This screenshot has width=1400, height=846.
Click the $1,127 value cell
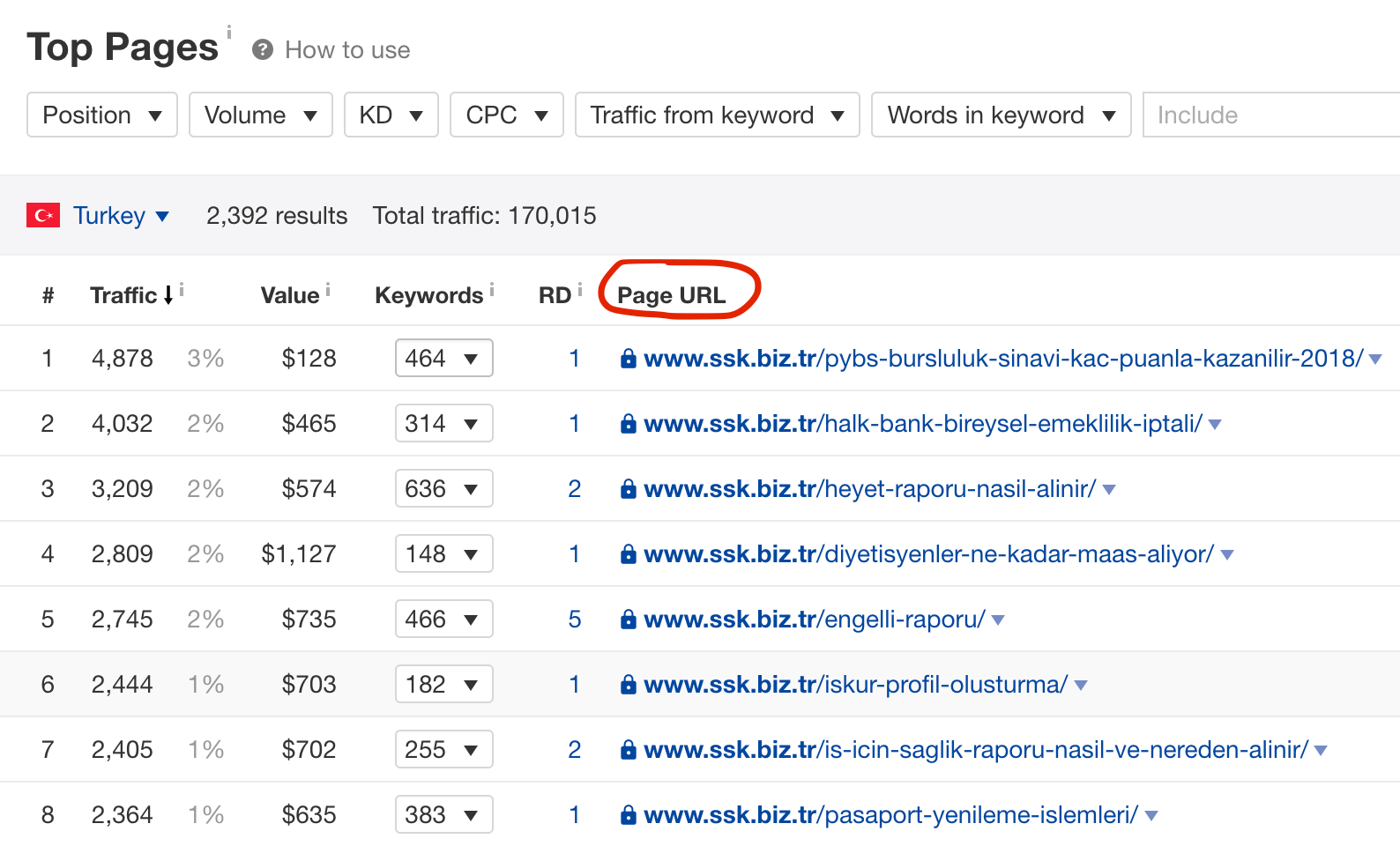[x=299, y=553]
